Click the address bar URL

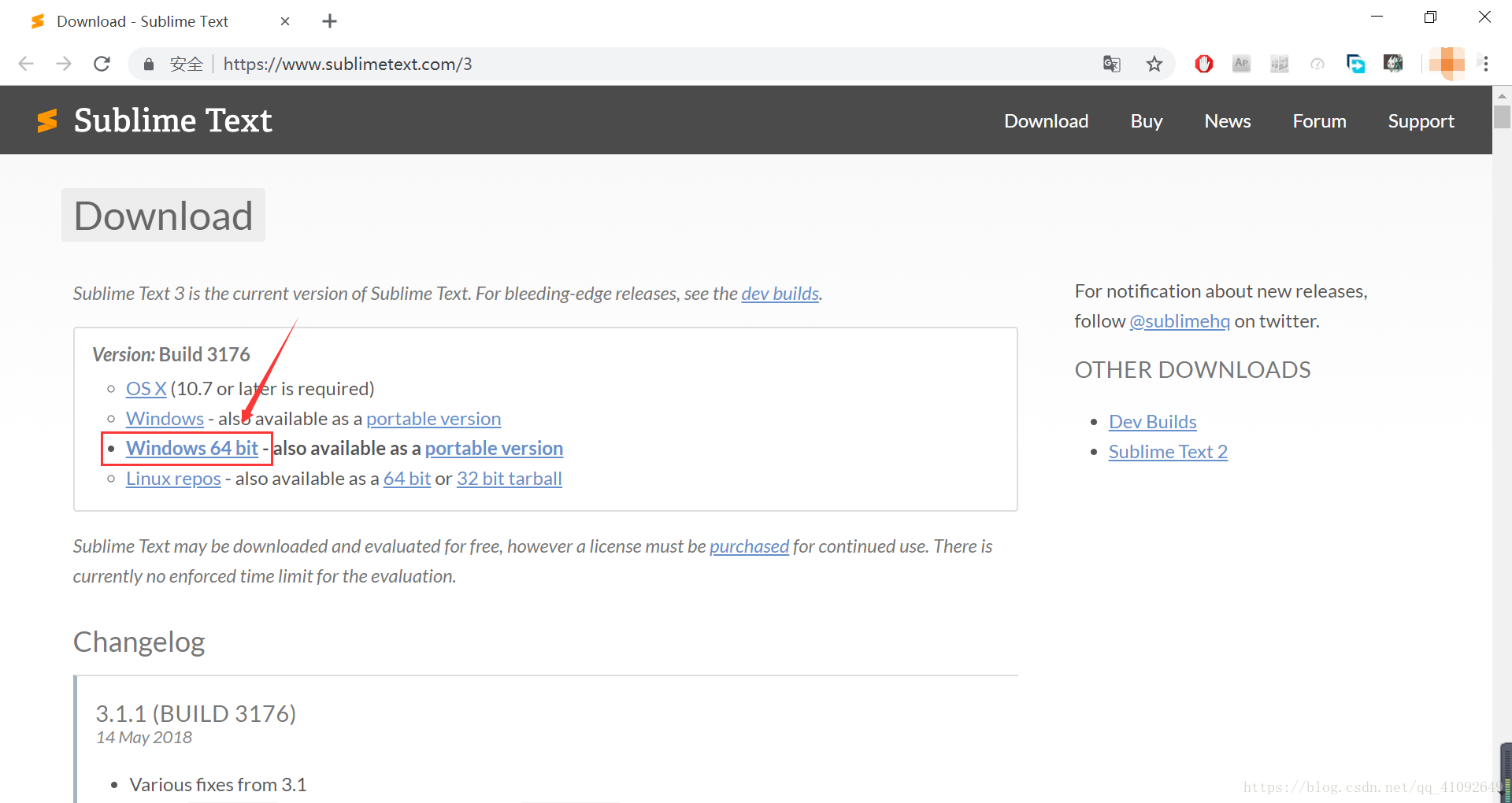click(x=347, y=64)
